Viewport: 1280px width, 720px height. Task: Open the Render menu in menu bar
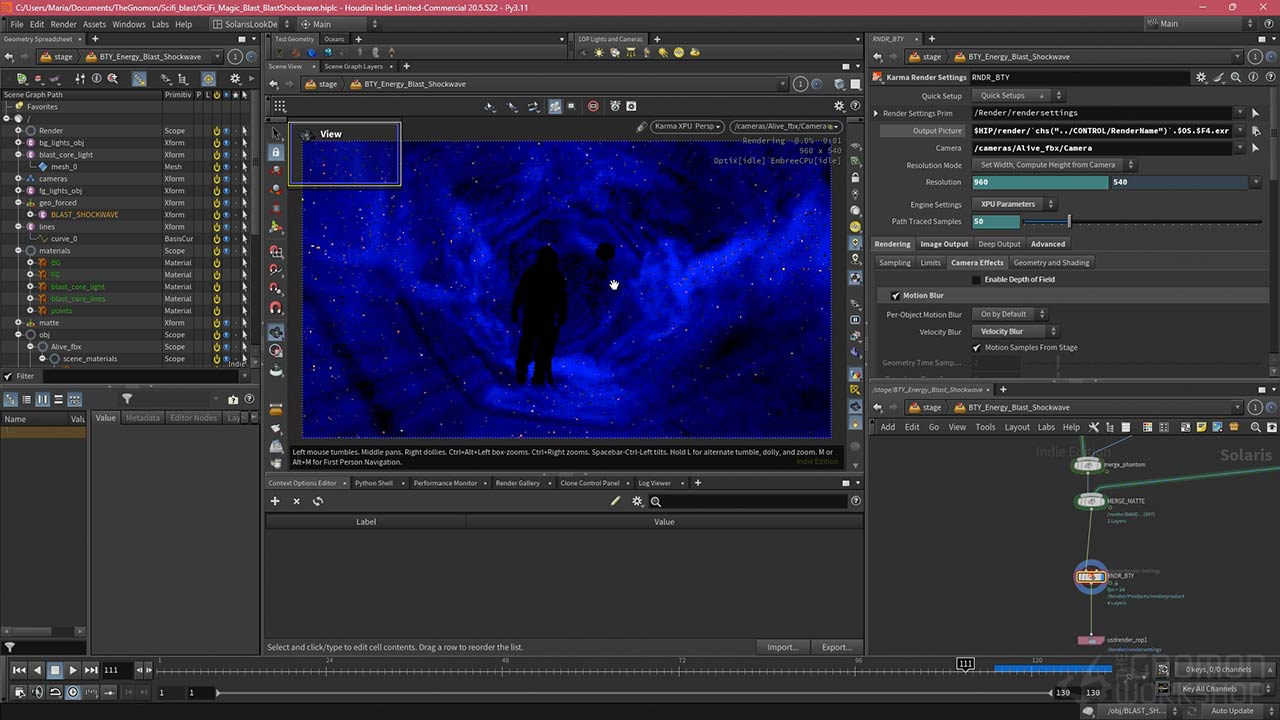[63, 24]
